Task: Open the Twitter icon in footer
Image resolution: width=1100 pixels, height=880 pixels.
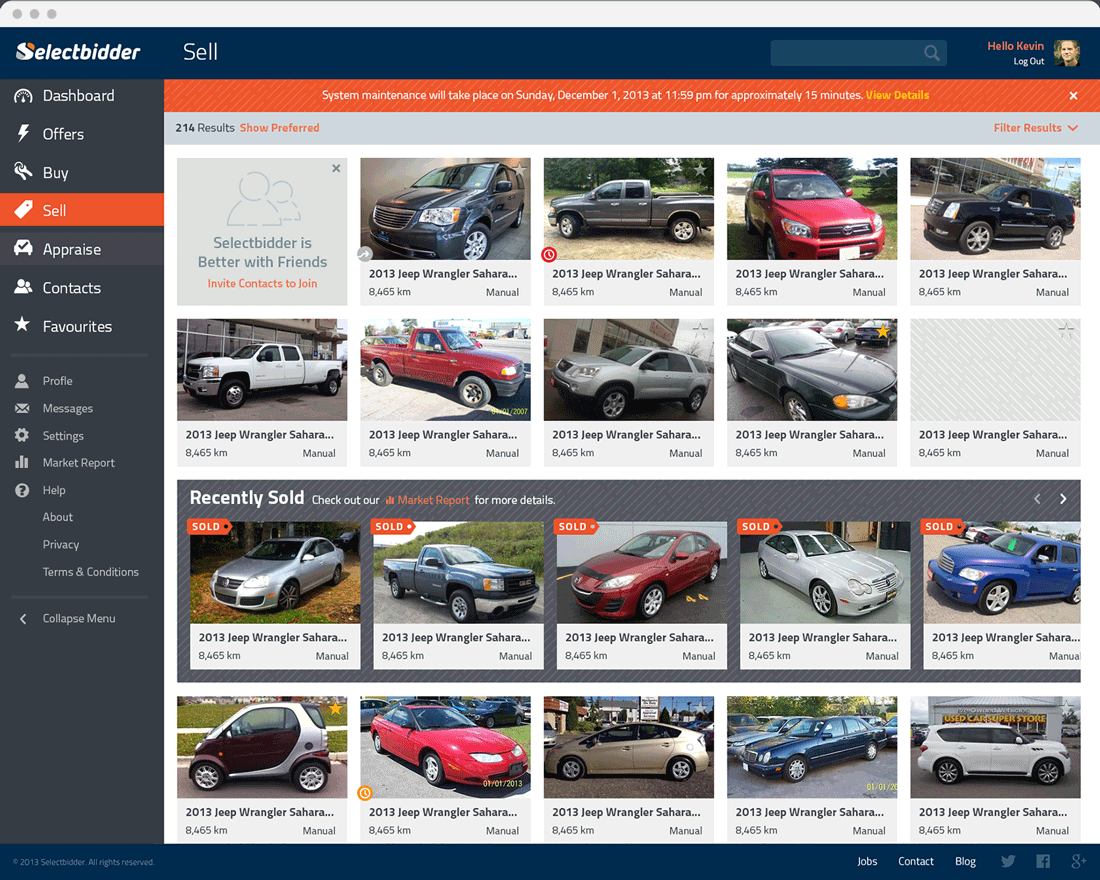Action: point(1008,861)
